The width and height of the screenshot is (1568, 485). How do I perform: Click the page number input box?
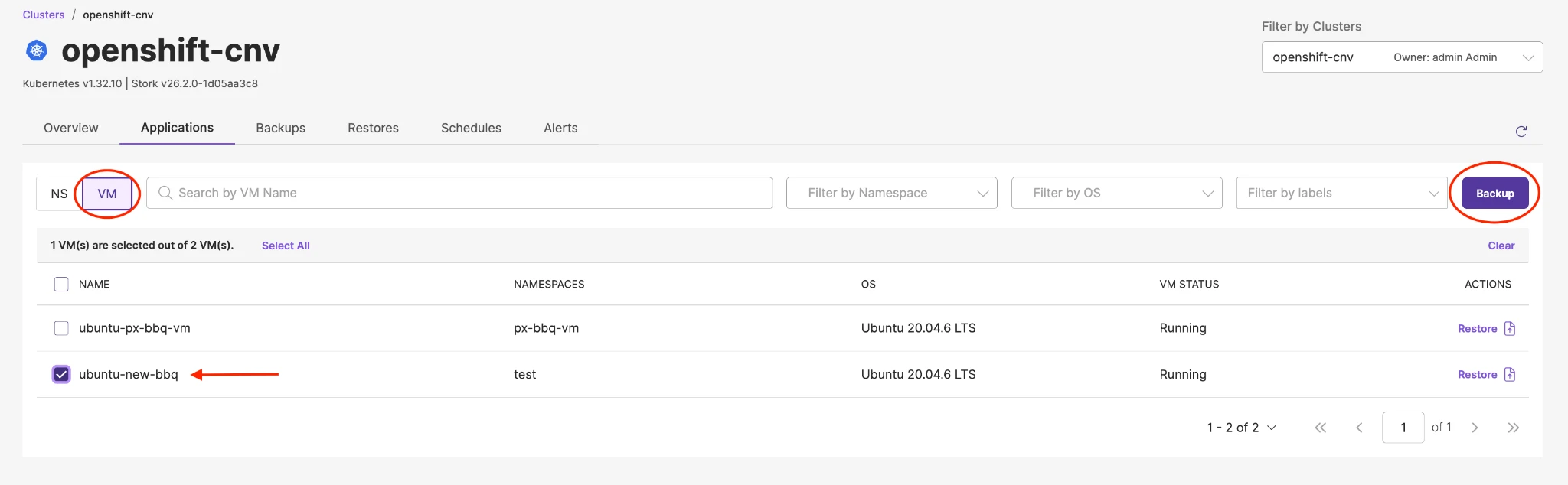click(x=1403, y=427)
